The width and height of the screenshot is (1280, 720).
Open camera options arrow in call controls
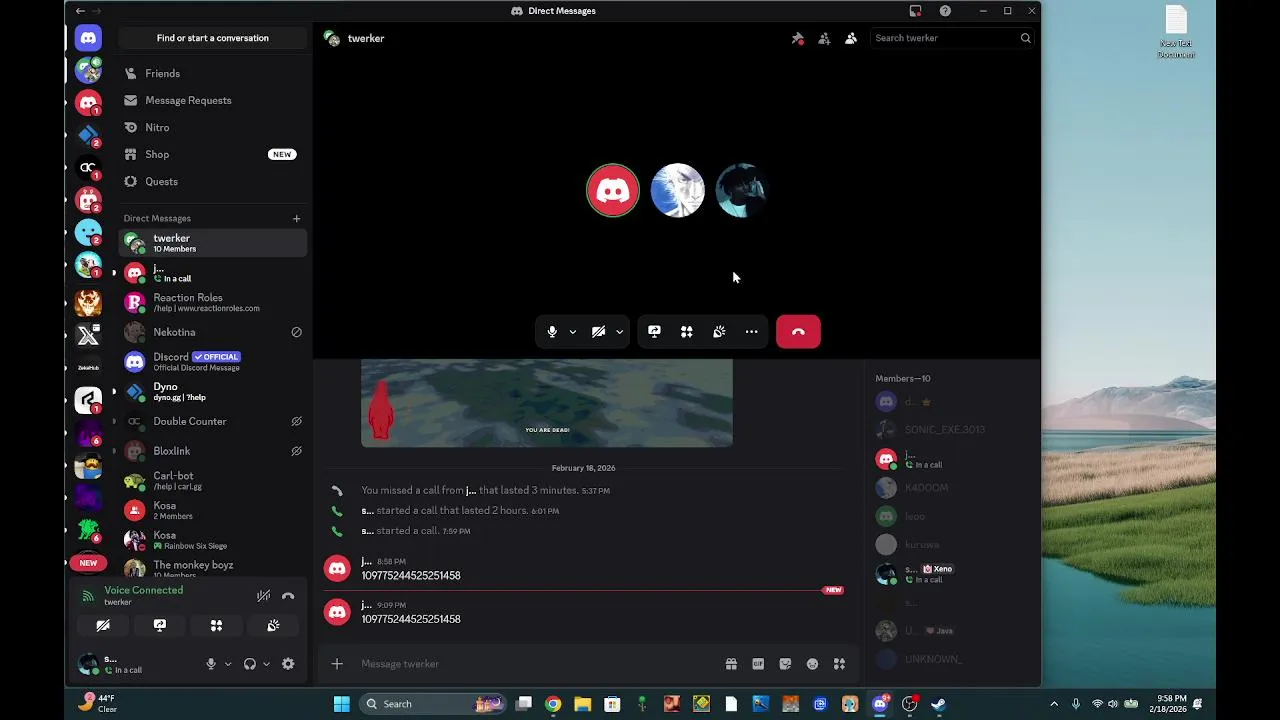[x=619, y=332]
